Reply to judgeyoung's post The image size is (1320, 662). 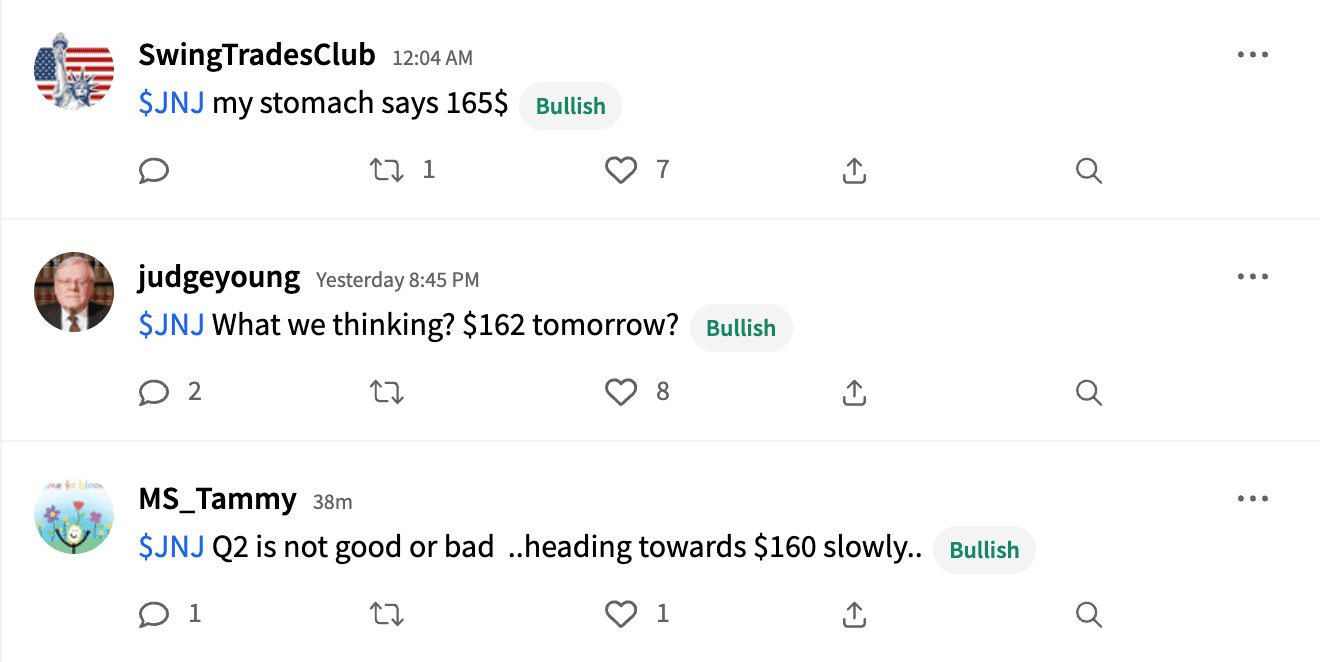click(x=154, y=392)
